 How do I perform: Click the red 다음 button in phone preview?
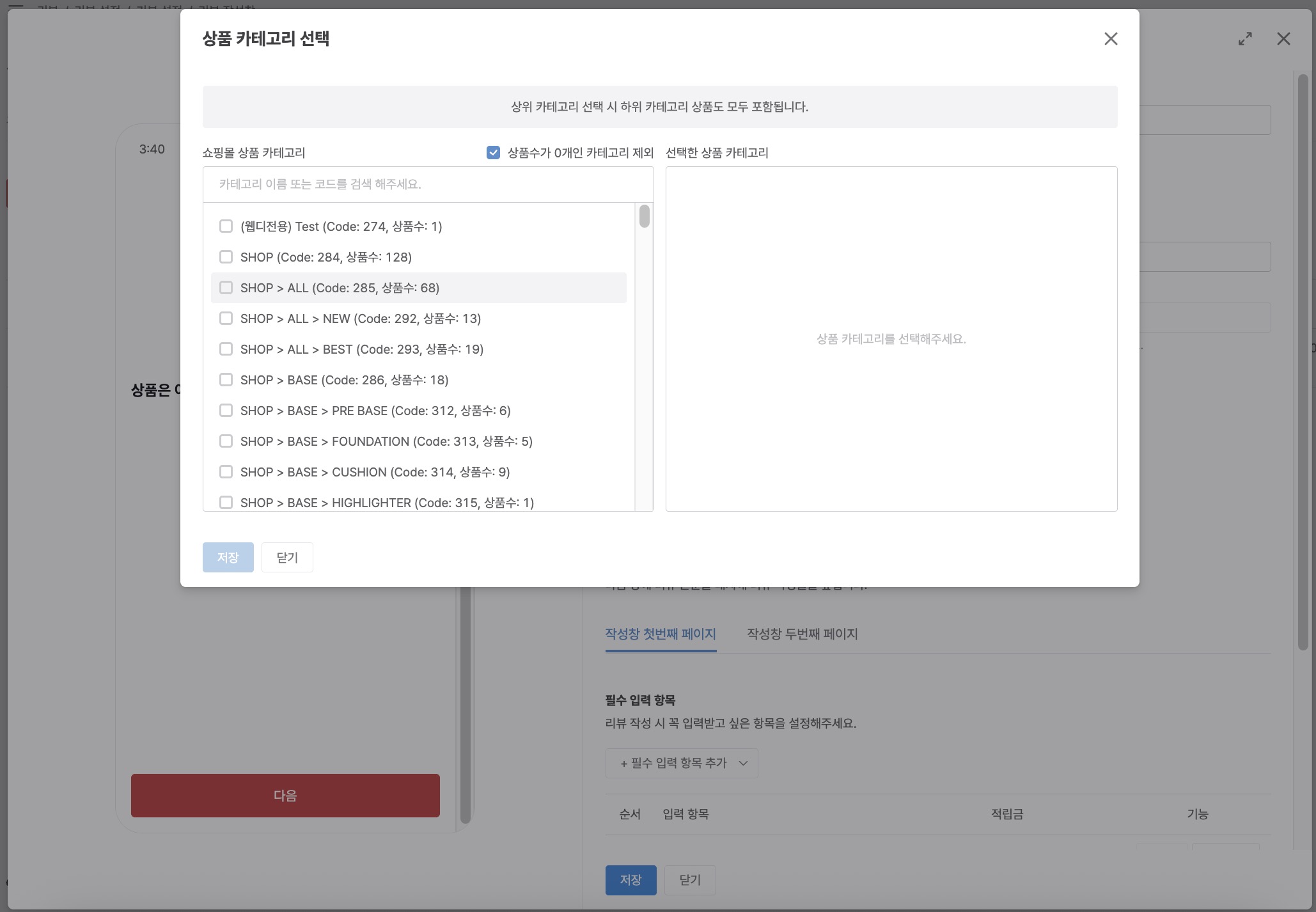click(285, 795)
